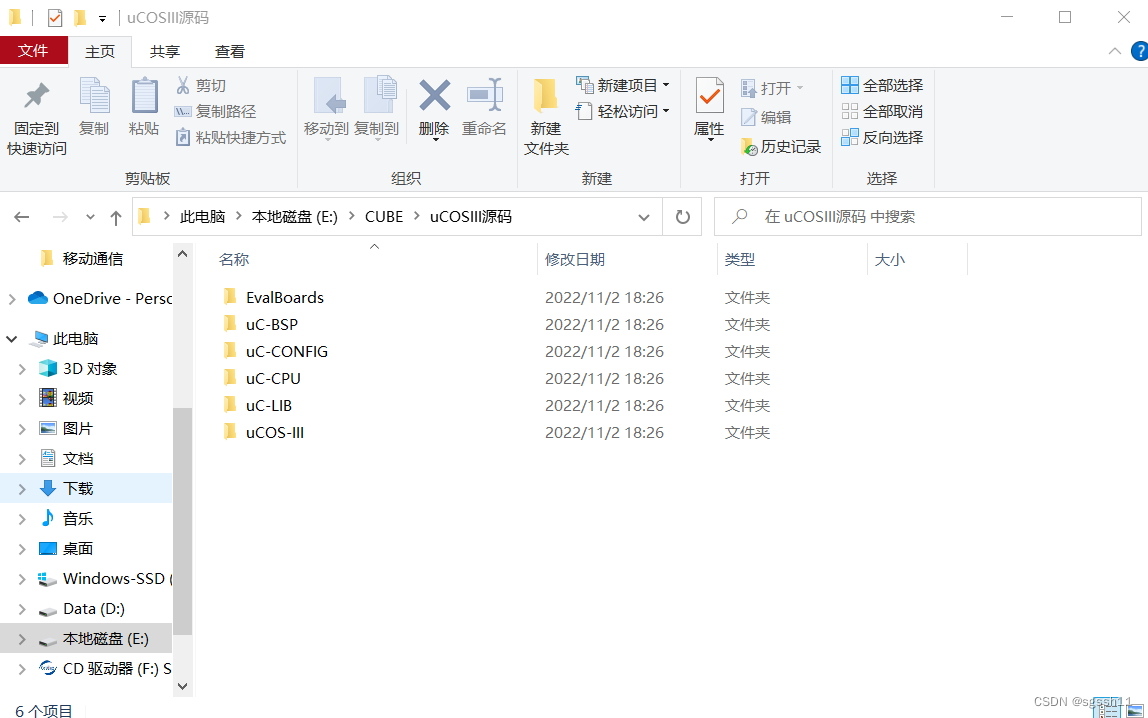Click the Paste (粘贴) ribbon icon
Viewport: 1148px width, 718px height.
pyautogui.click(x=144, y=96)
